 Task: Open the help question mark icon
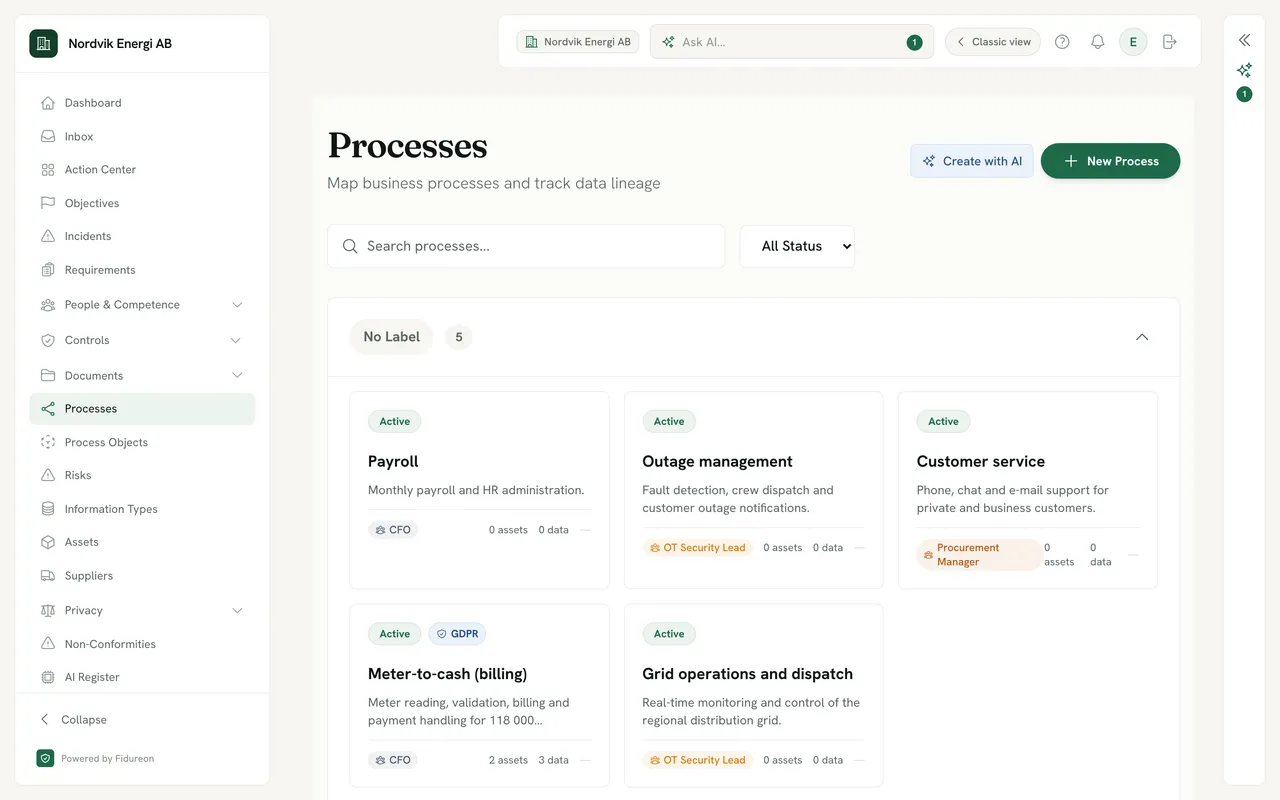(x=1062, y=42)
